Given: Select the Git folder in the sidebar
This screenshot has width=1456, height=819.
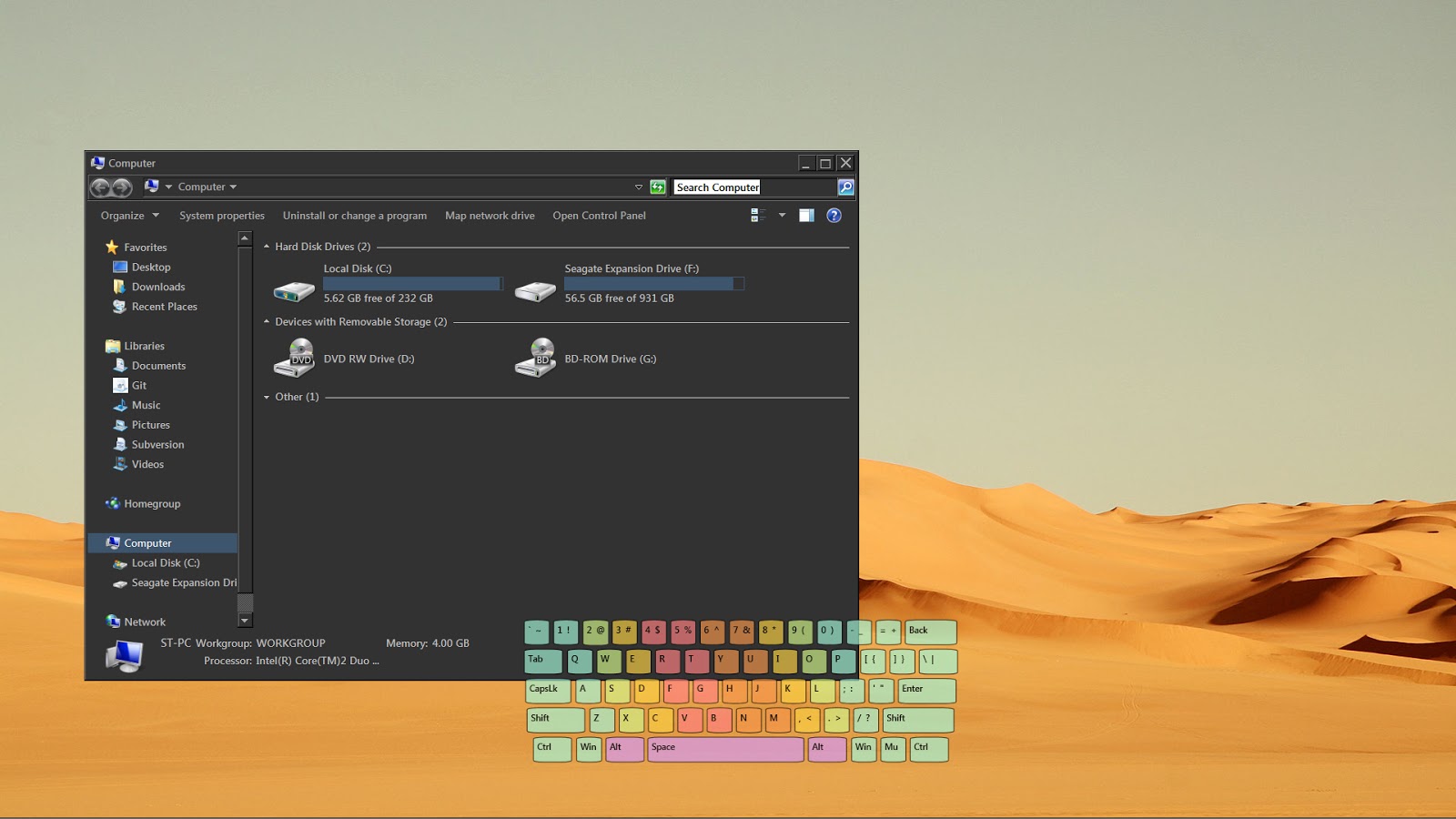Looking at the screenshot, I should point(140,385).
